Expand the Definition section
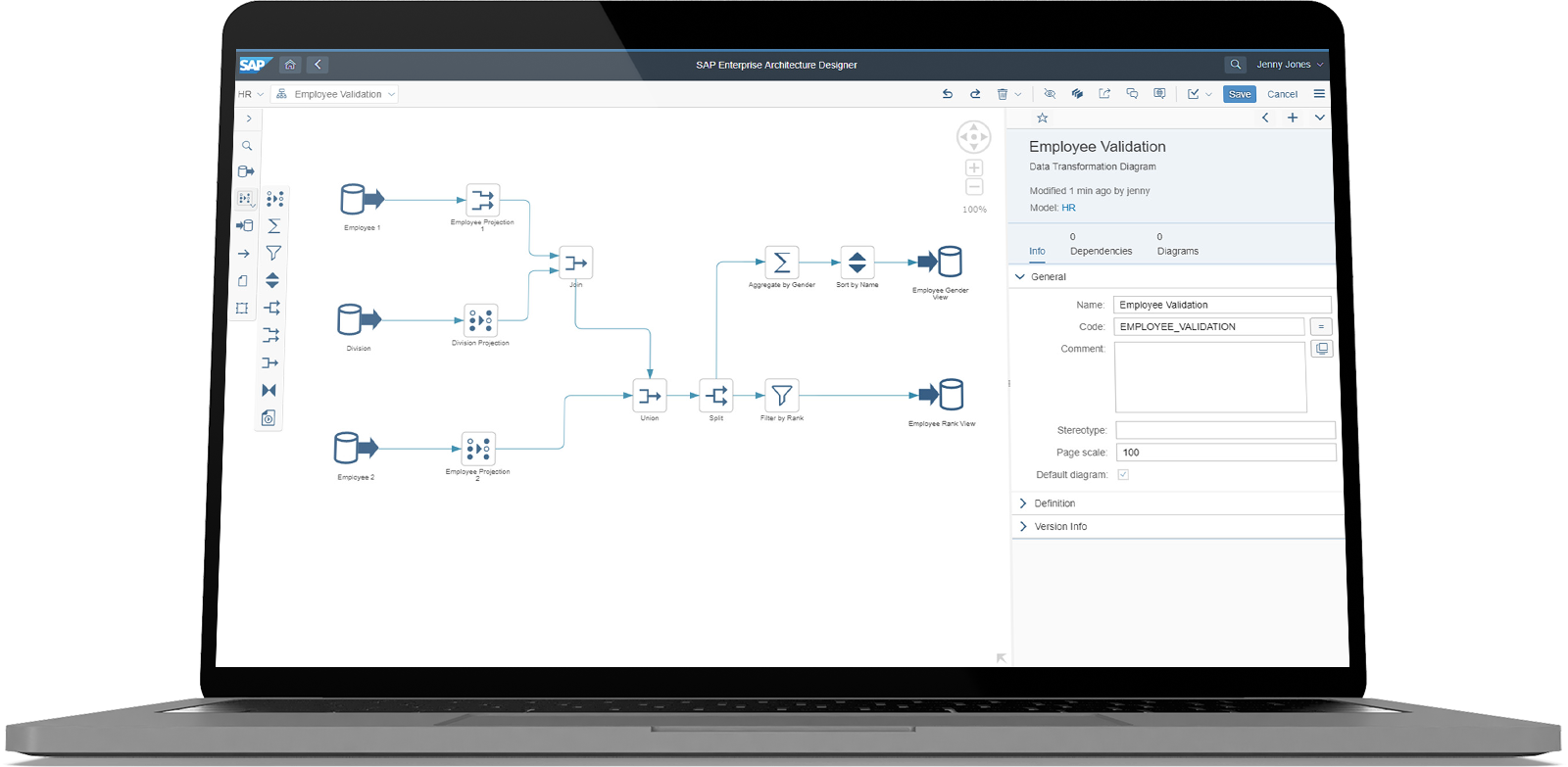The width and height of the screenshot is (1568, 767). (x=1023, y=503)
